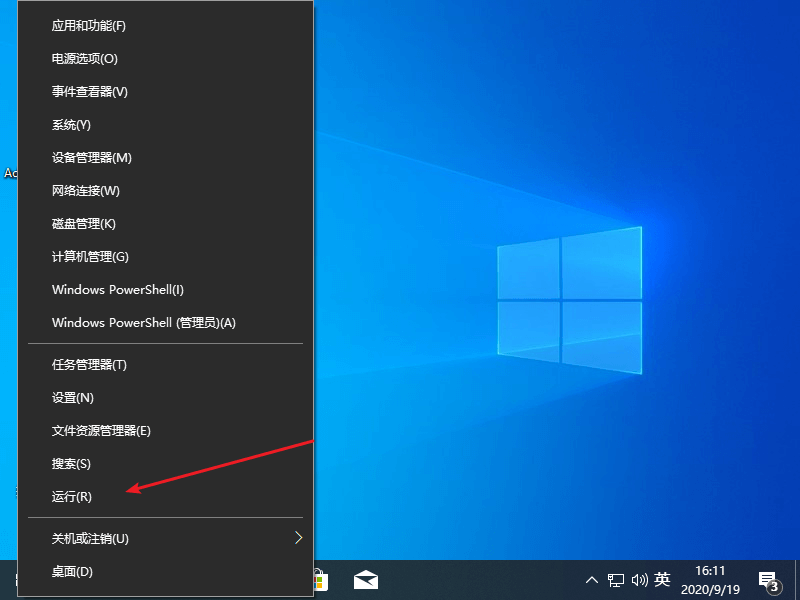
Task: Open 设备管理器(M)
Action: [92, 158]
